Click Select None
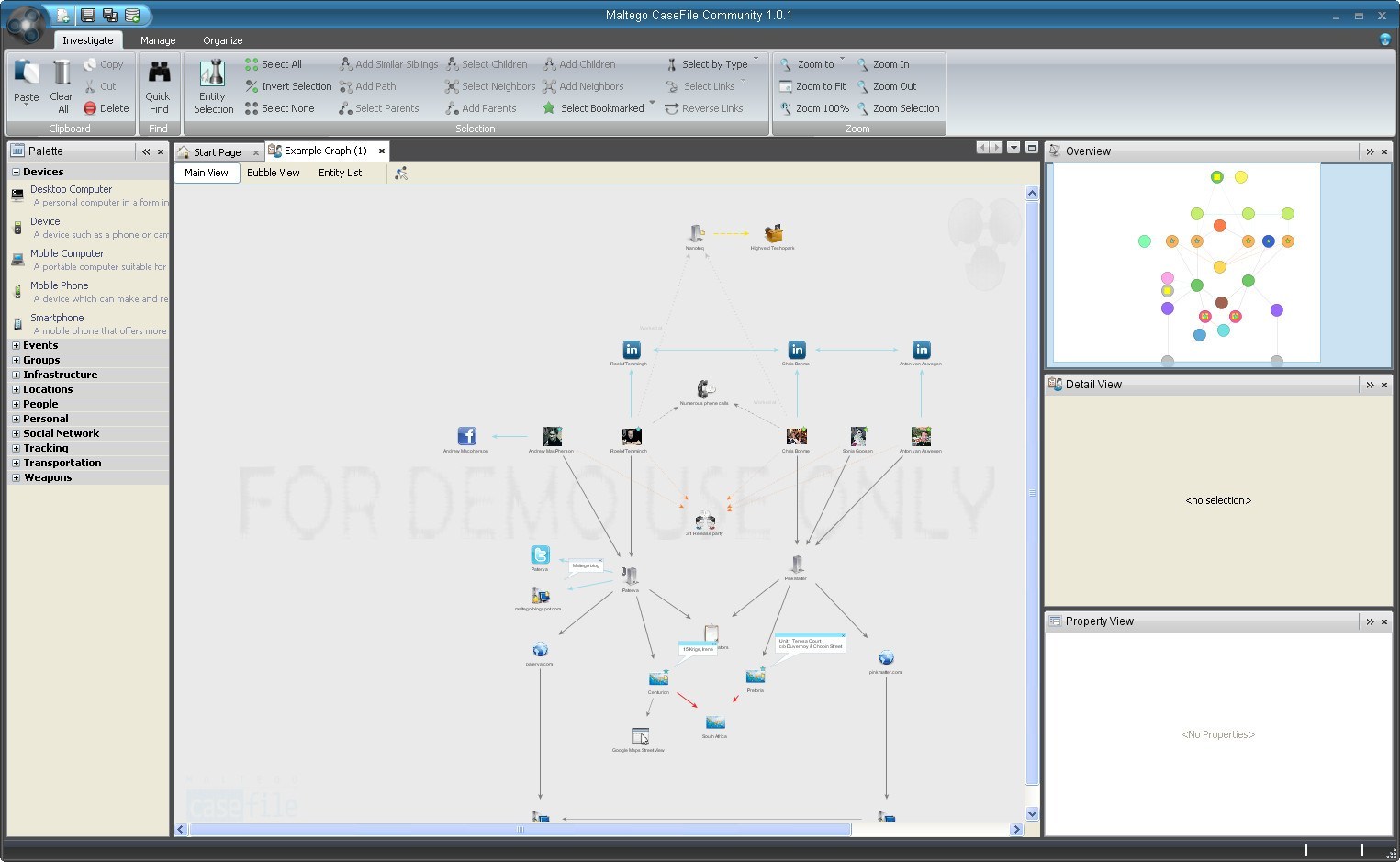This screenshot has width=1400, height=862. click(280, 108)
